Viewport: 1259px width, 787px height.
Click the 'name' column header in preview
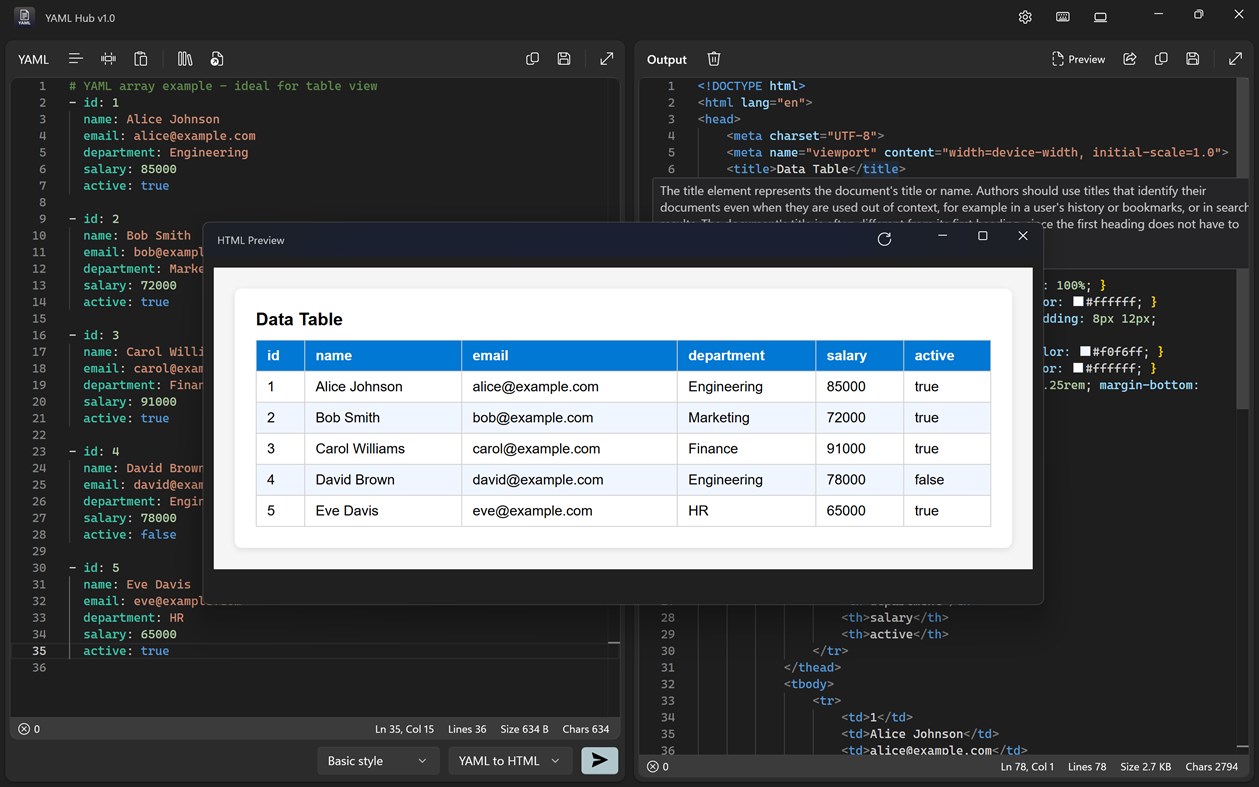(x=383, y=356)
